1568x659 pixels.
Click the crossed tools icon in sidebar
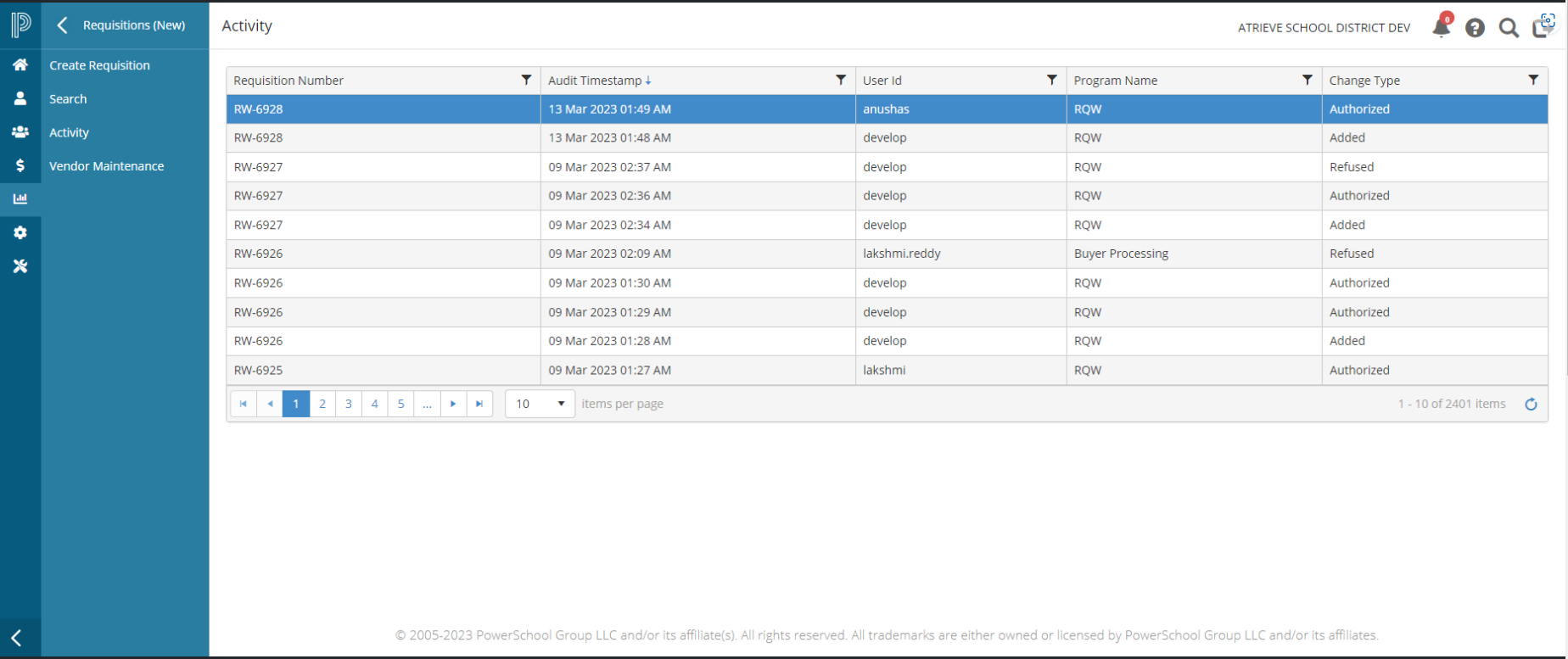[x=20, y=266]
